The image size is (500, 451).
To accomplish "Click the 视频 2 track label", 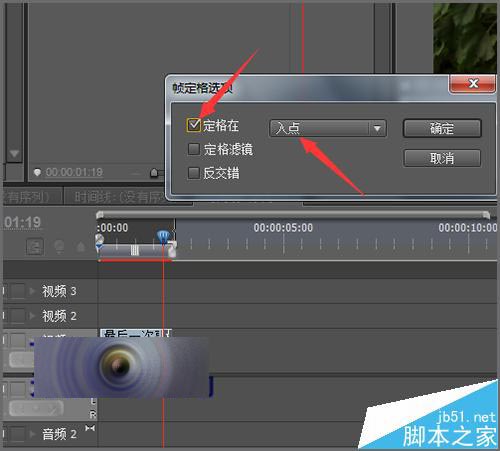I will 59,316.
